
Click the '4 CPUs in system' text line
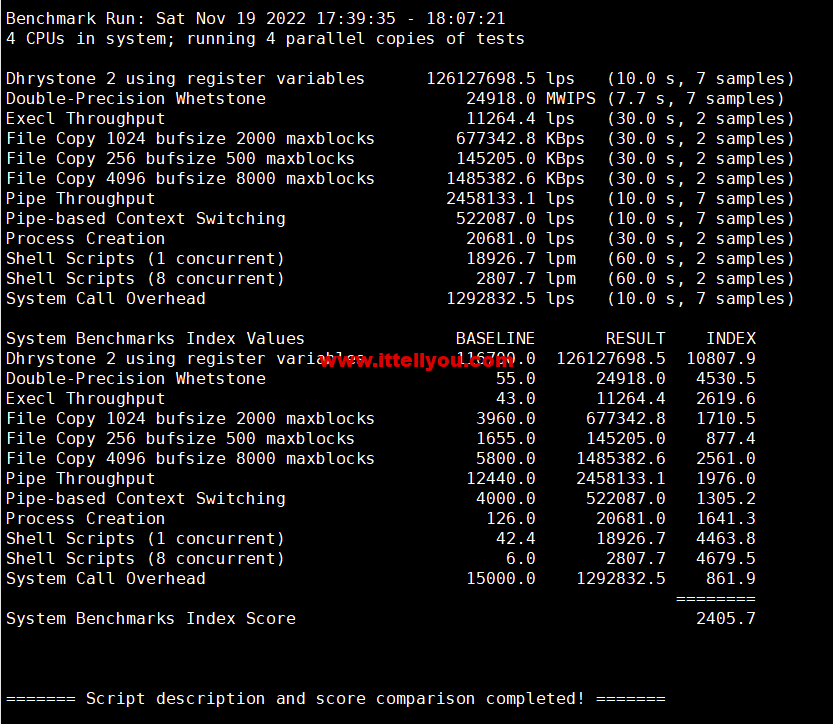coord(265,38)
